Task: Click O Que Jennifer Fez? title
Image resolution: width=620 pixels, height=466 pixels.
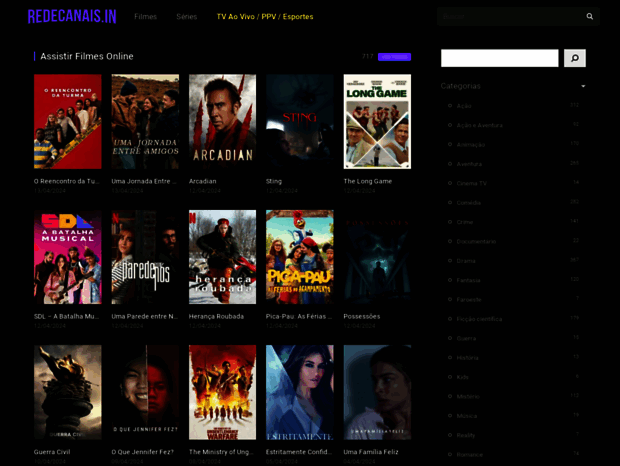Action: [x=142, y=452]
